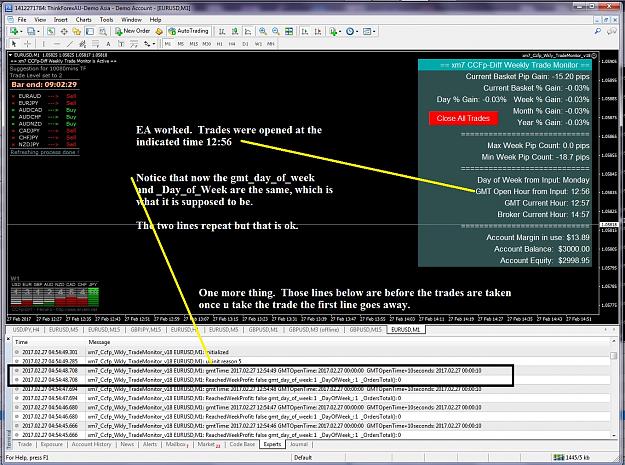Image resolution: width=625 pixels, height=465 pixels.
Task: Open the Strategy Tester magnifier icon
Action: [103, 31]
